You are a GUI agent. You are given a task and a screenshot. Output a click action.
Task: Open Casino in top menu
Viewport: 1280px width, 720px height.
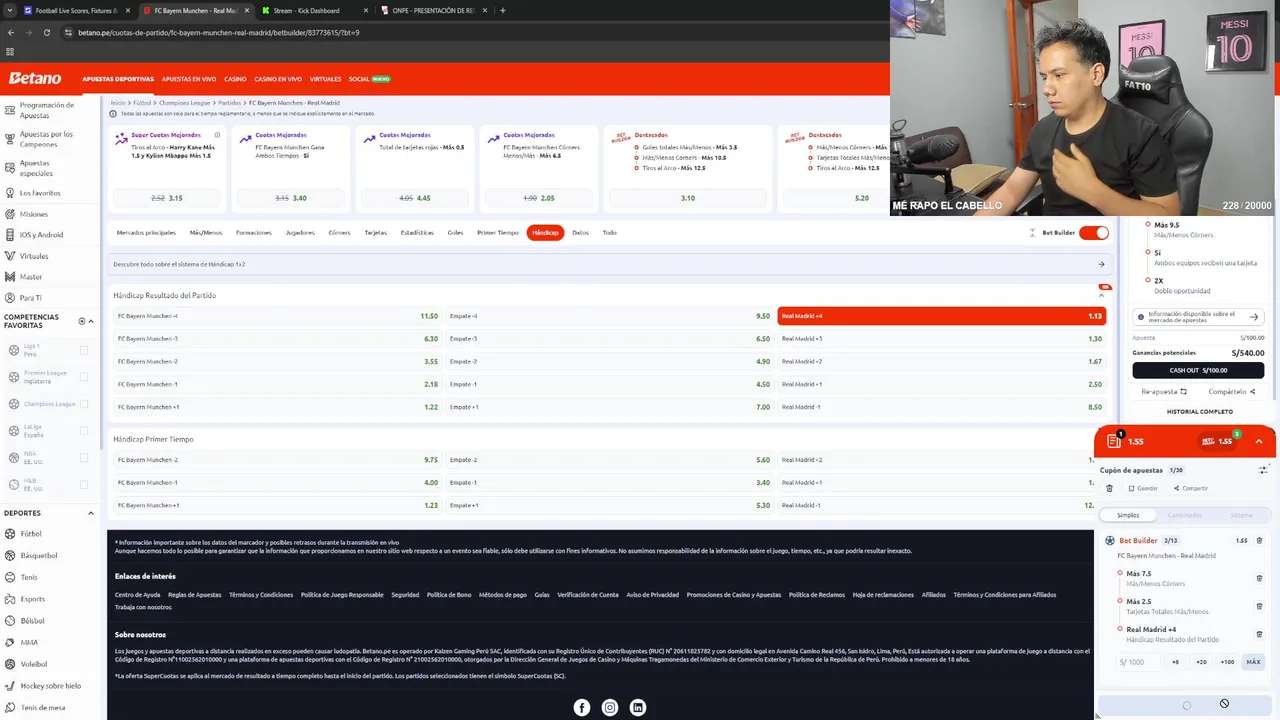[x=235, y=79]
